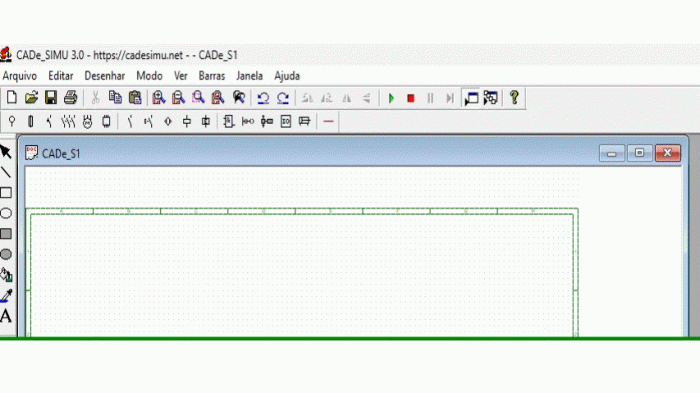Zoom in with the plus magnifier icon
The image size is (700, 393).
158,97
